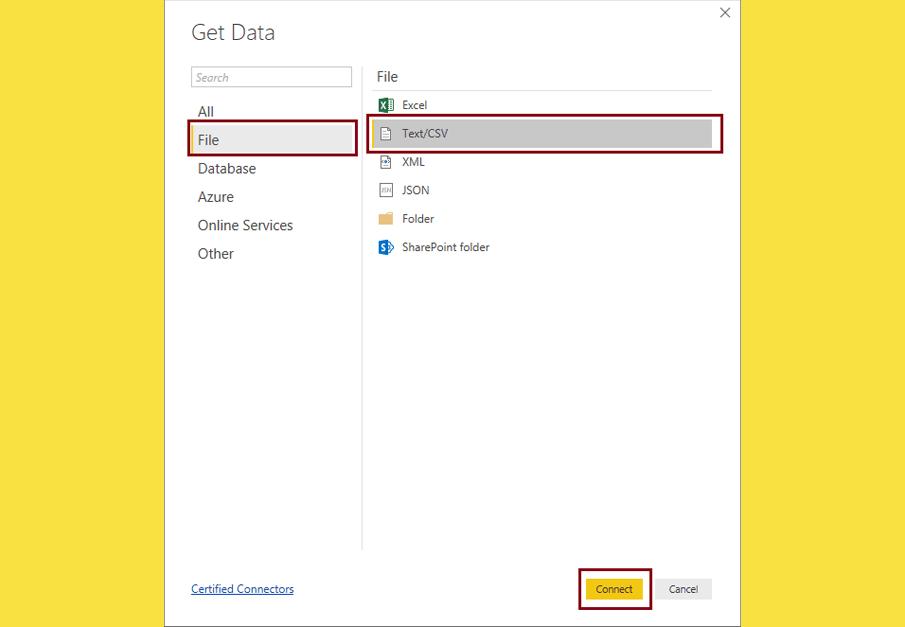Select the Other category

216,254
